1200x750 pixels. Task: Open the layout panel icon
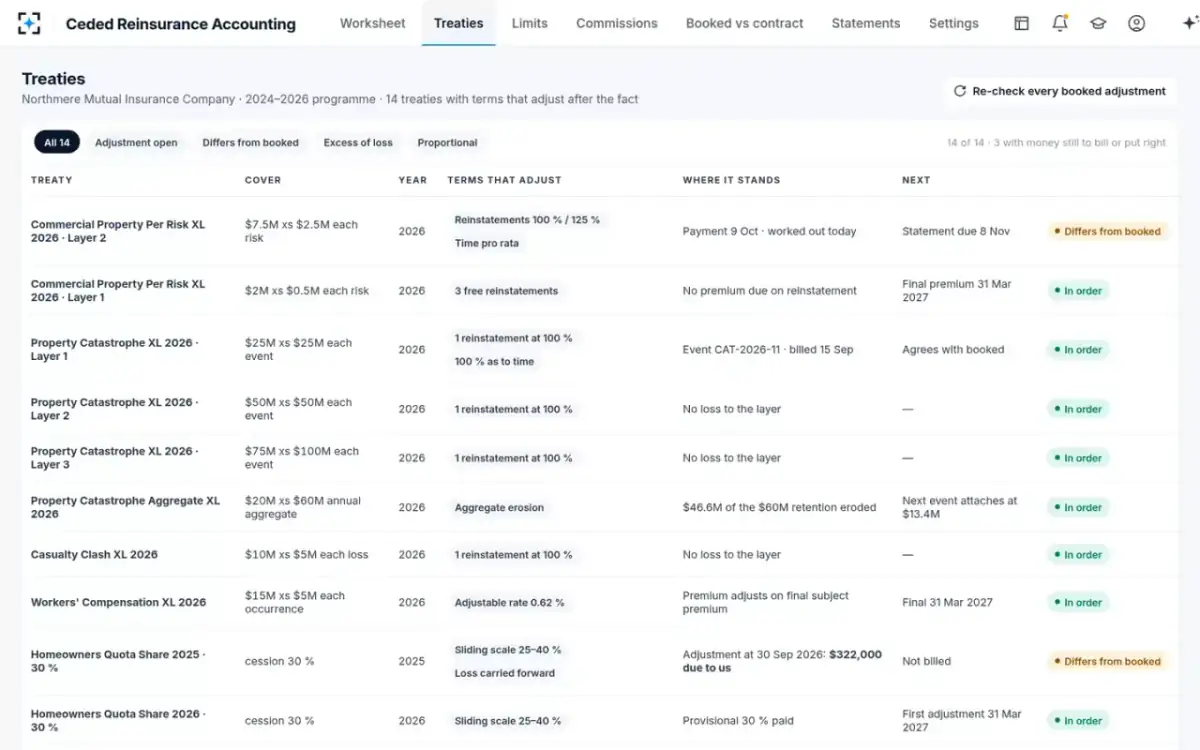1021,23
